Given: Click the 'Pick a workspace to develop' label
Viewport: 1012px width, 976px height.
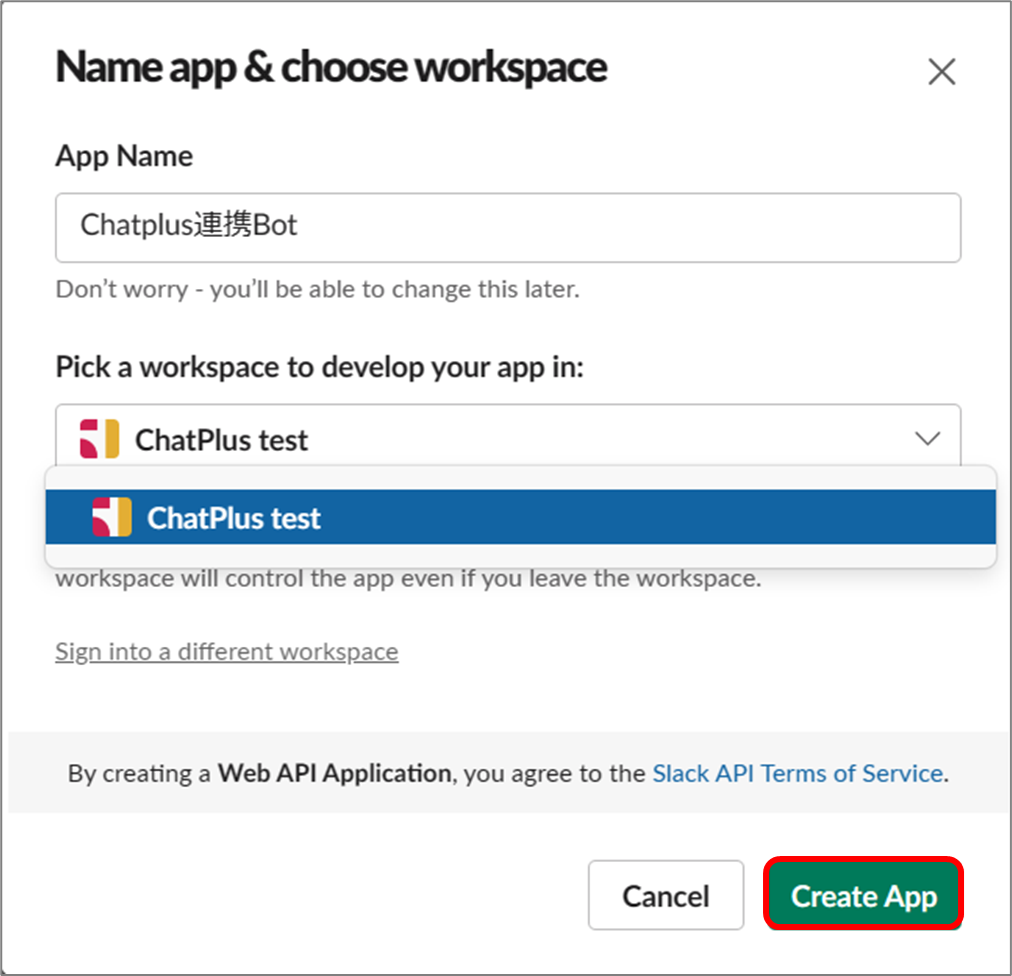Looking at the screenshot, I should click(x=319, y=367).
